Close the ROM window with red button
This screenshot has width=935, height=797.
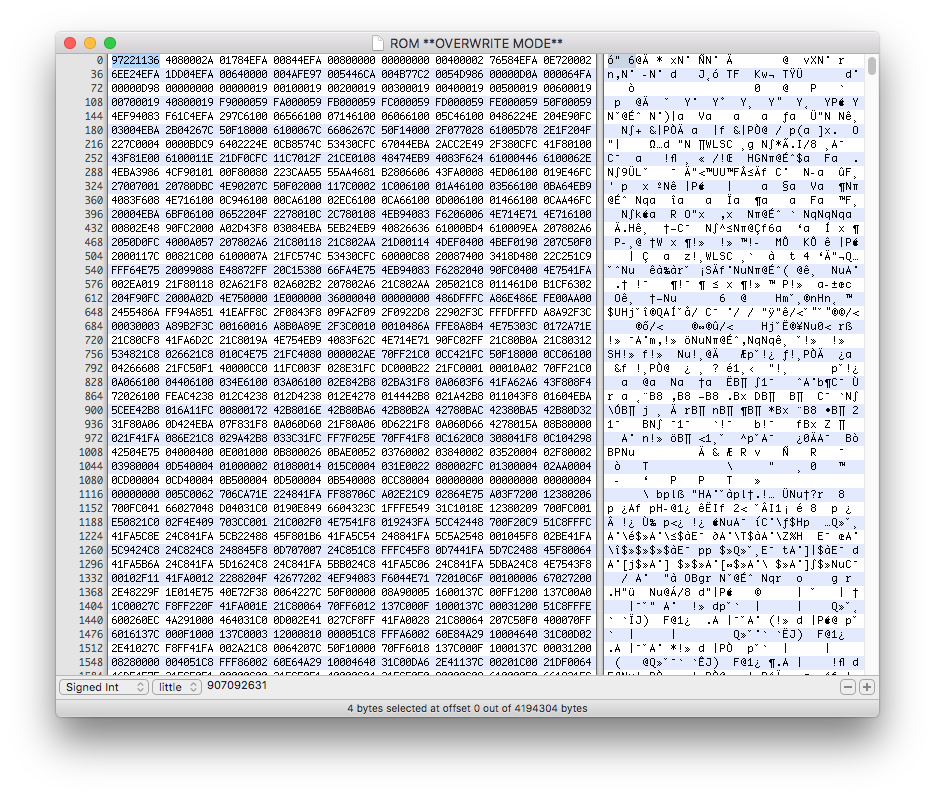70,43
